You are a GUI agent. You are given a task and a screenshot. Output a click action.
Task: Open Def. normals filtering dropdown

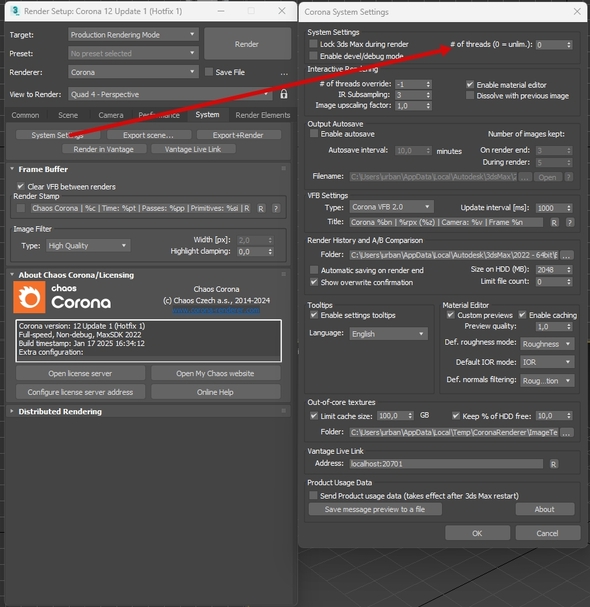click(547, 381)
